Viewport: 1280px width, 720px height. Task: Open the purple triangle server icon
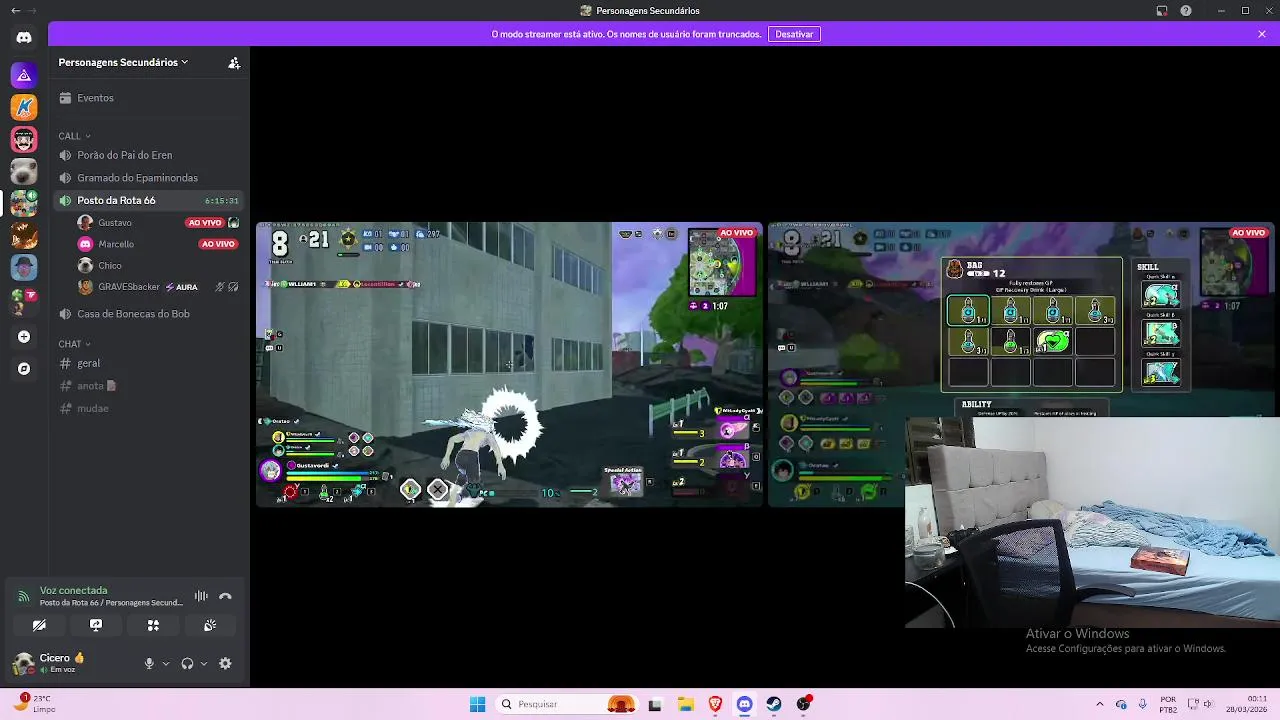[x=24, y=75]
